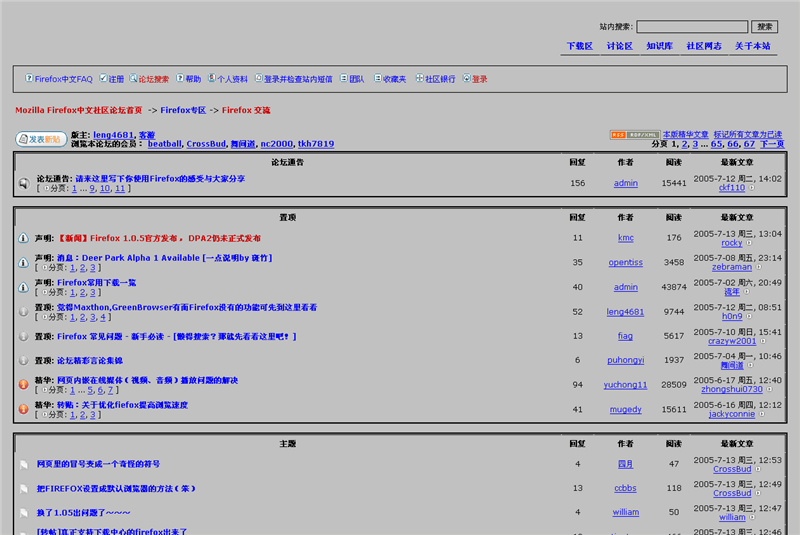Screen dimensions: 800x535
Task: Open browsing member beatball link
Action: coord(164,144)
